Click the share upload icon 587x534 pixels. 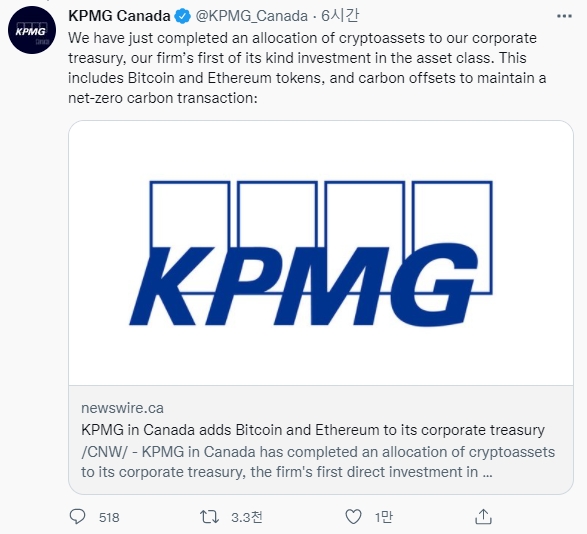pos(483,517)
